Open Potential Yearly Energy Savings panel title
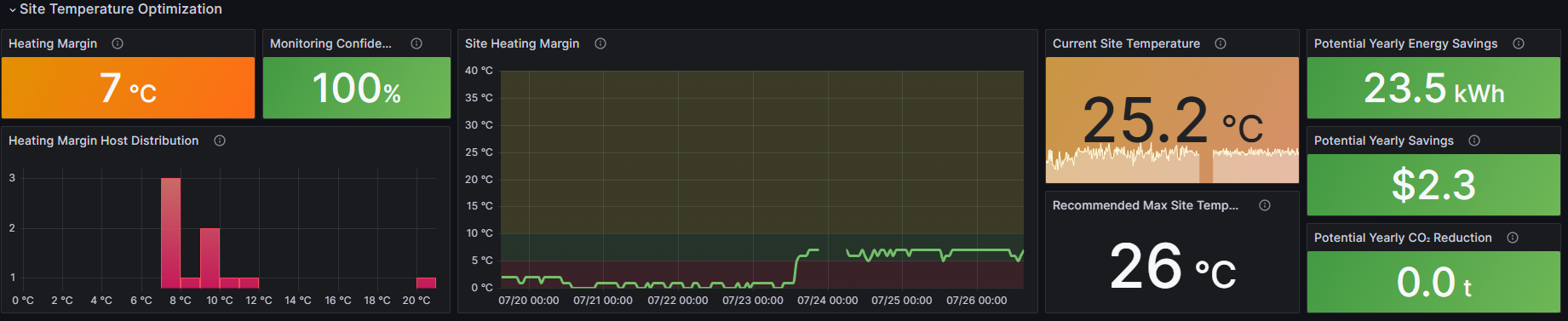 point(1405,43)
